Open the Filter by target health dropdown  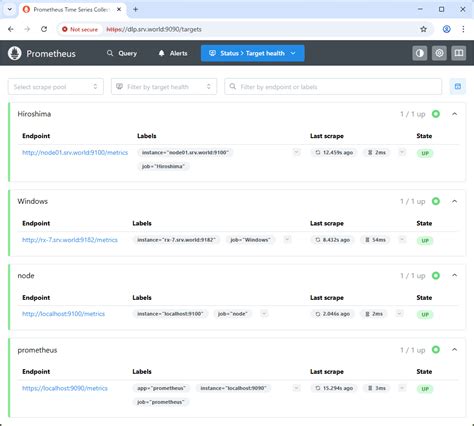click(x=164, y=87)
